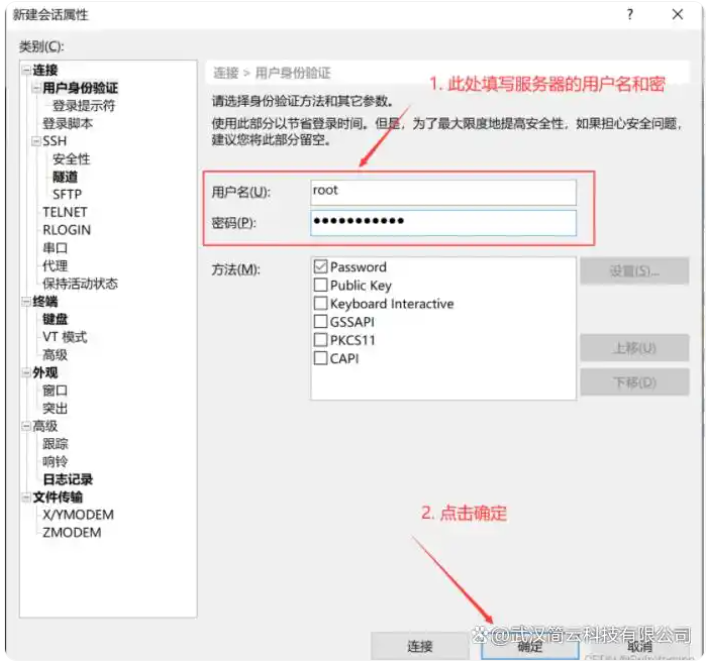Viewport: 714px width, 663px height.
Task: Tick the GSSAPI authentication checkbox
Action: tap(321, 322)
